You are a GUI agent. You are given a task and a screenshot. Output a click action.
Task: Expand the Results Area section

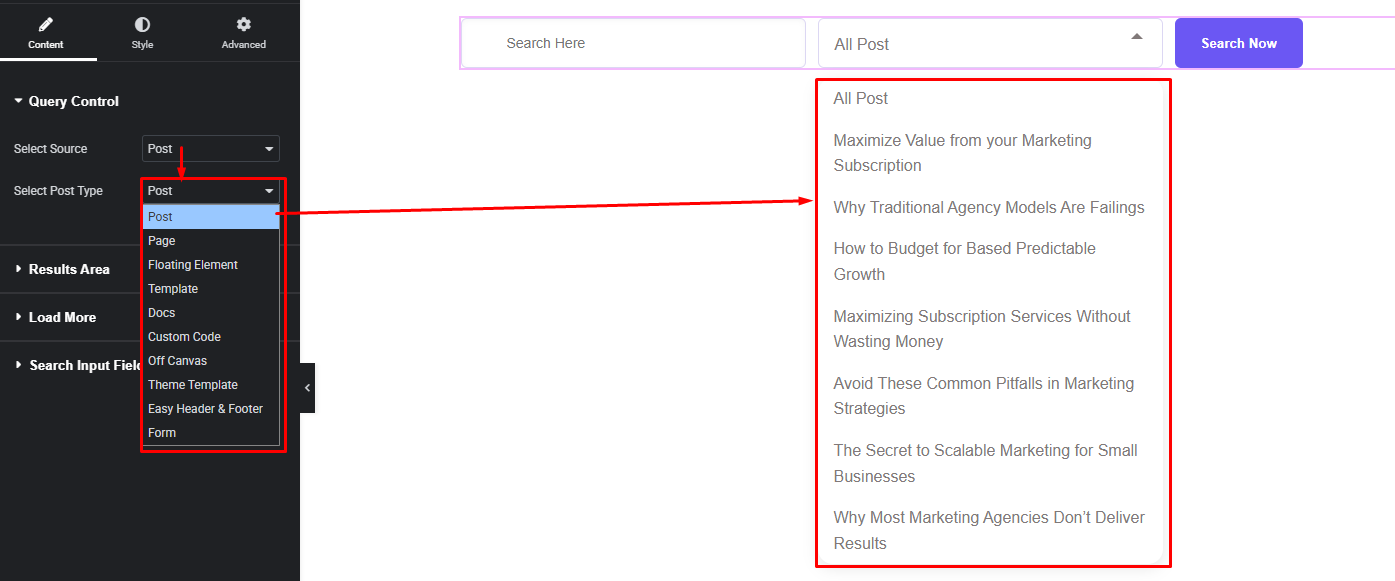tap(68, 269)
